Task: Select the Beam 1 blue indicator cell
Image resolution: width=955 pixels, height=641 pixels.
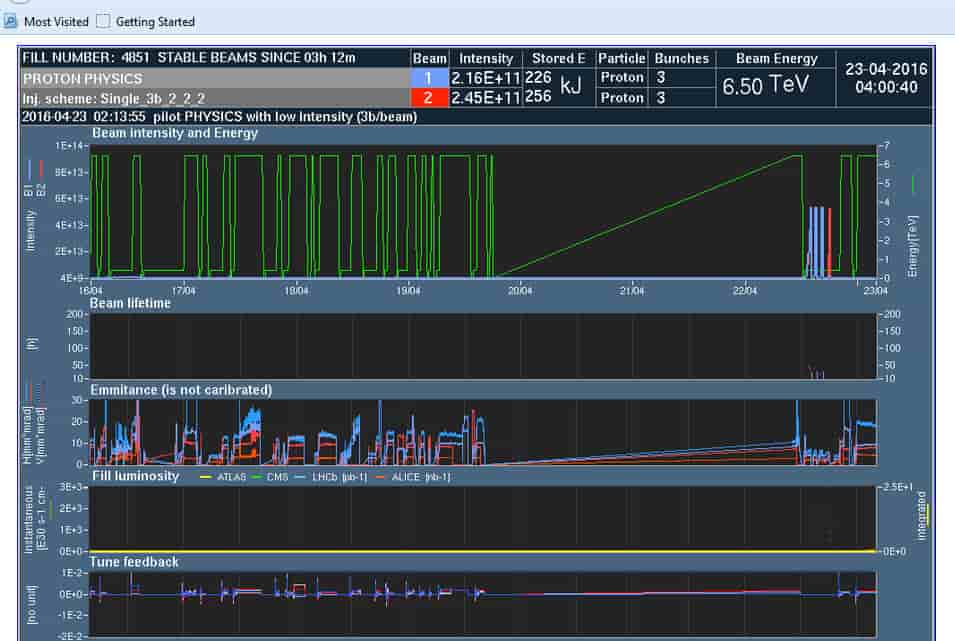Action: pos(429,78)
